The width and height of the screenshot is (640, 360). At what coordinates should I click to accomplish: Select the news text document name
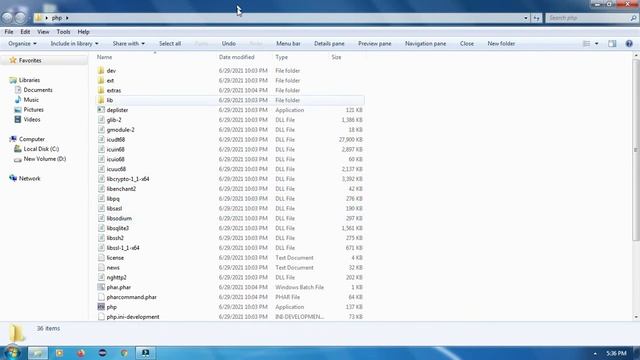113,268
